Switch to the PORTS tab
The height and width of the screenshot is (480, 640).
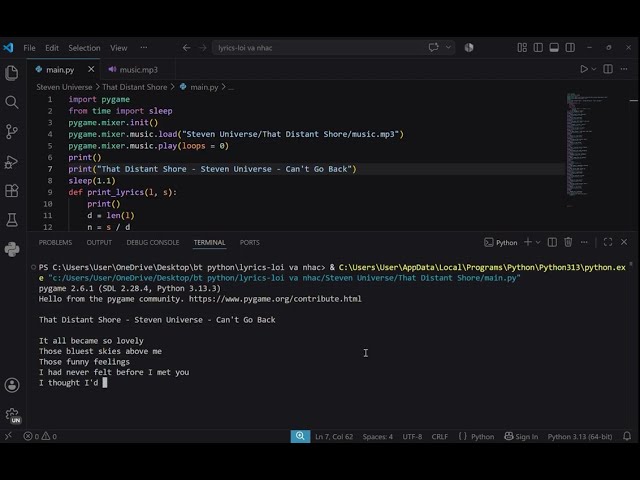[x=249, y=242]
